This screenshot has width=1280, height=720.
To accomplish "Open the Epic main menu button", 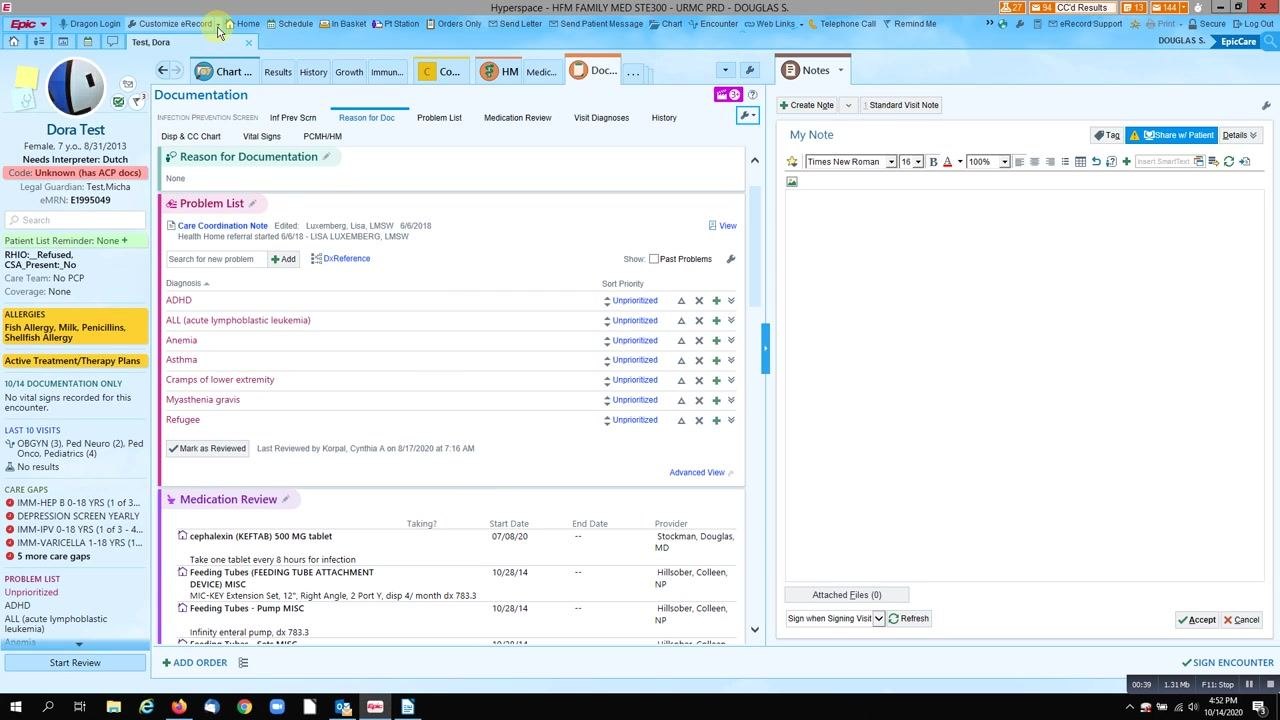I will click(x=26, y=24).
